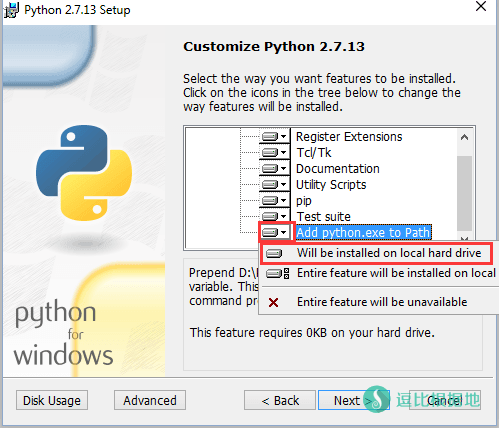The height and width of the screenshot is (428, 499).
Task: Open dropdown arrow for Test suite feature
Action: click(x=284, y=216)
